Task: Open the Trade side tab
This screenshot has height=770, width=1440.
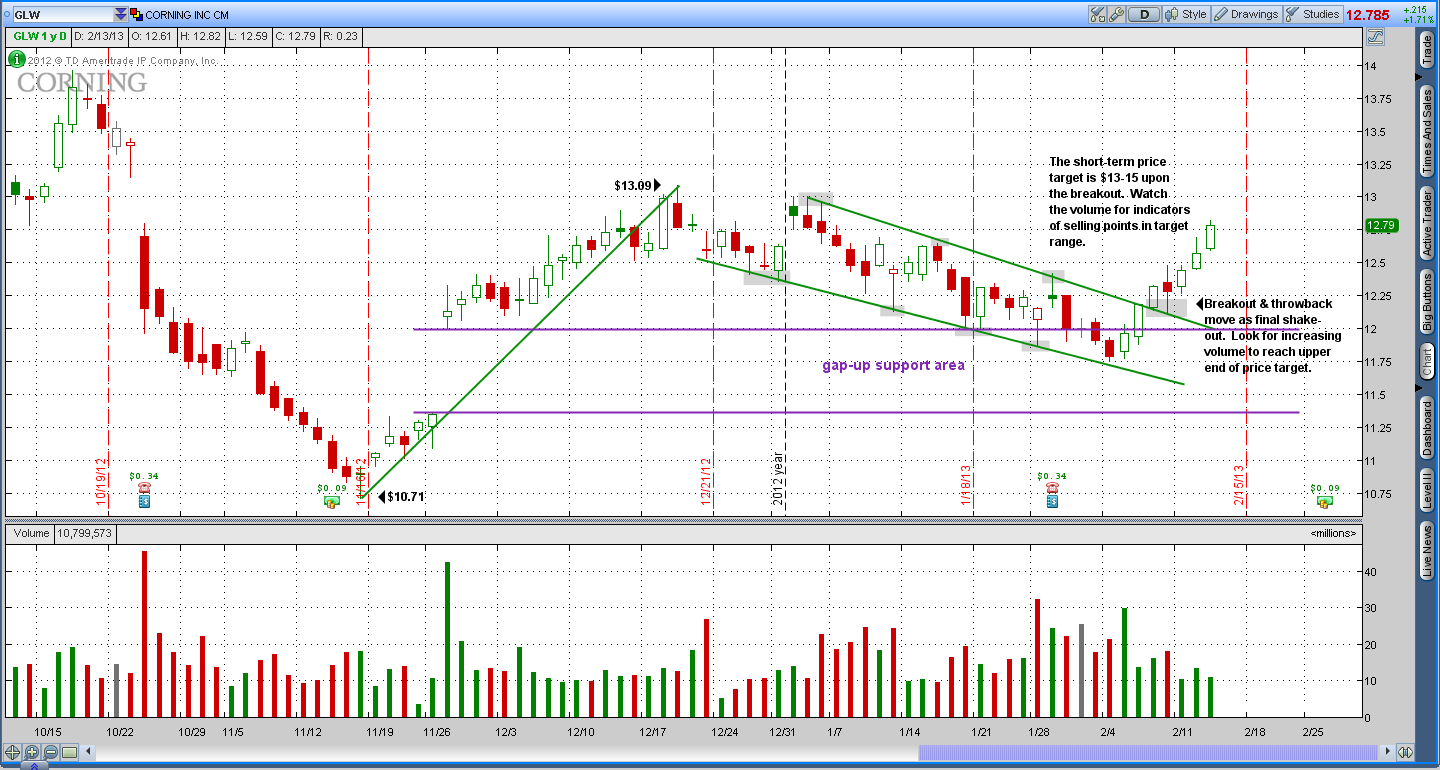Action: click(x=1427, y=49)
